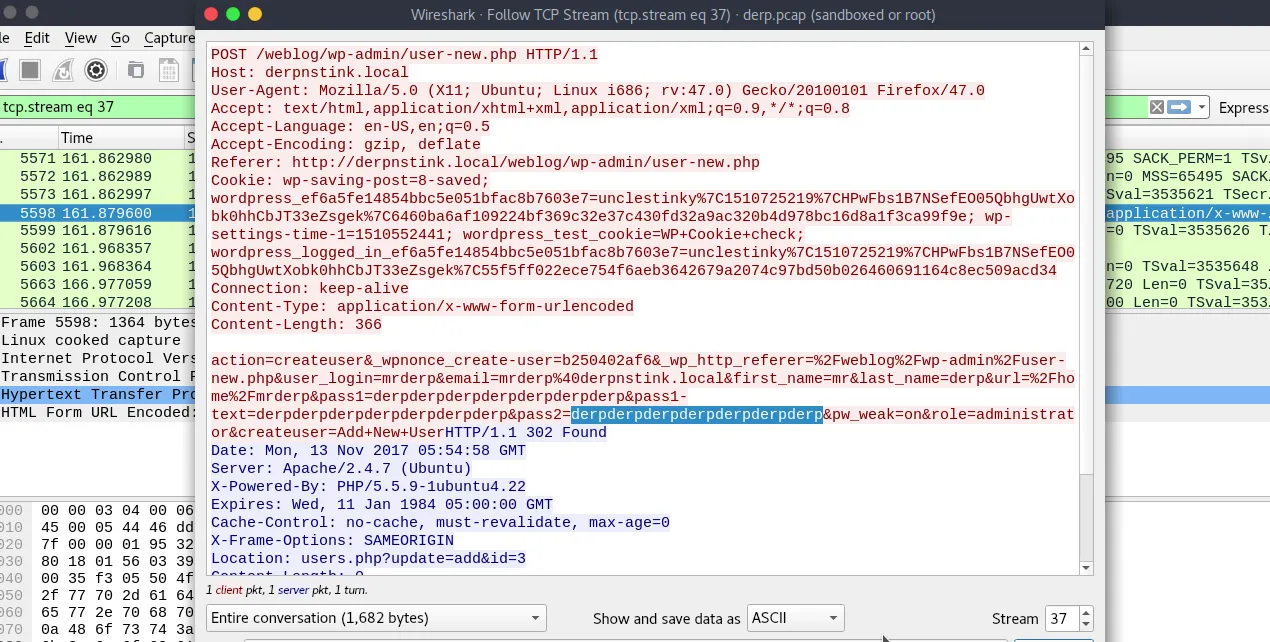Open the Entire conversation (1,682 bytes) dropdown
The width and height of the screenshot is (1270, 642).
click(376, 618)
